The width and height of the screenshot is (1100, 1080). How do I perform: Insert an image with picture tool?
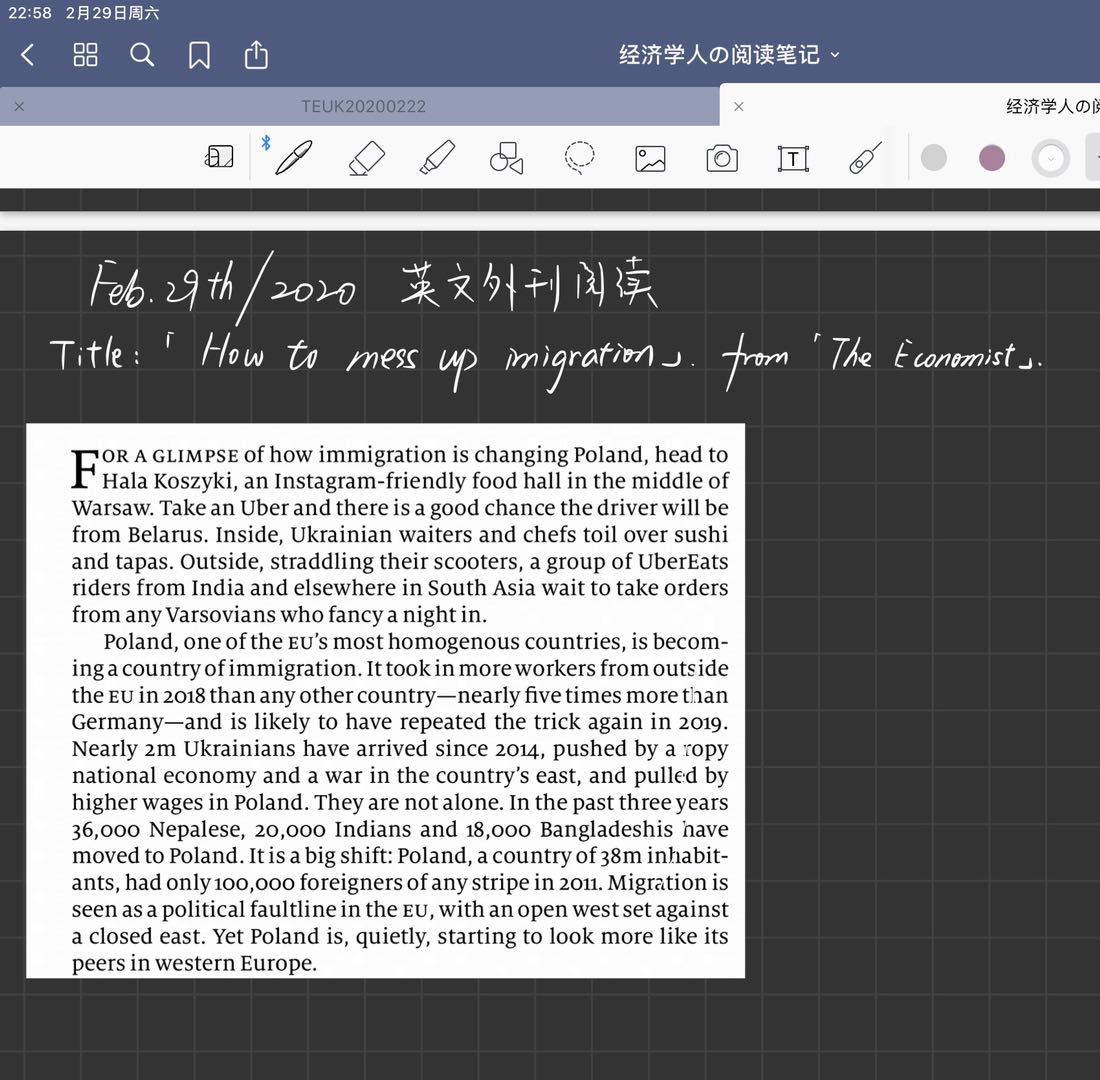coord(650,159)
